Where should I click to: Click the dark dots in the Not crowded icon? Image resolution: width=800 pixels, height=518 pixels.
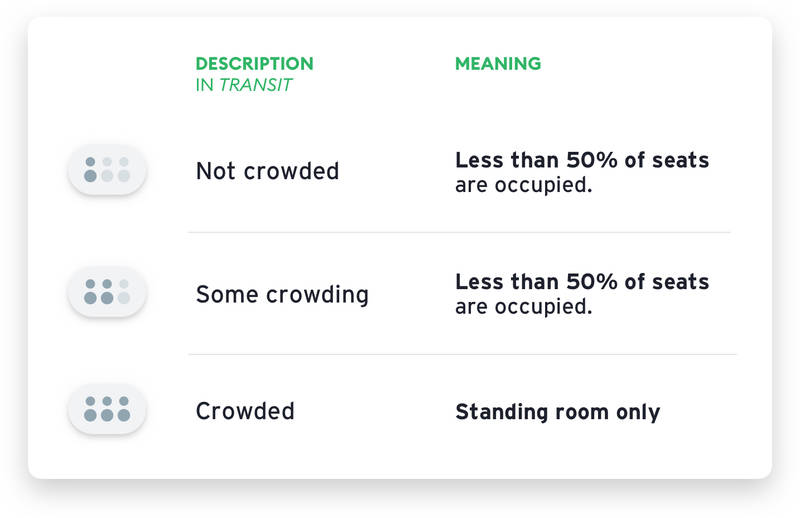coord(90,169)
